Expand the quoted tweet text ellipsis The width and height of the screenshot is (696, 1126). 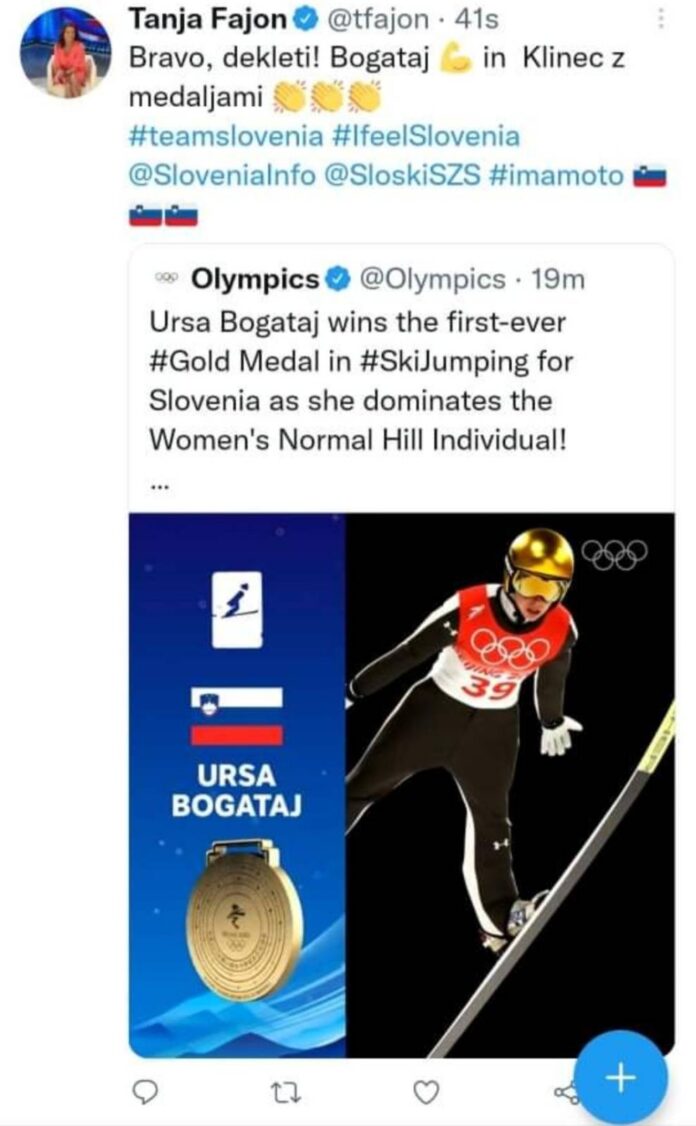click(x=159, y=488)
